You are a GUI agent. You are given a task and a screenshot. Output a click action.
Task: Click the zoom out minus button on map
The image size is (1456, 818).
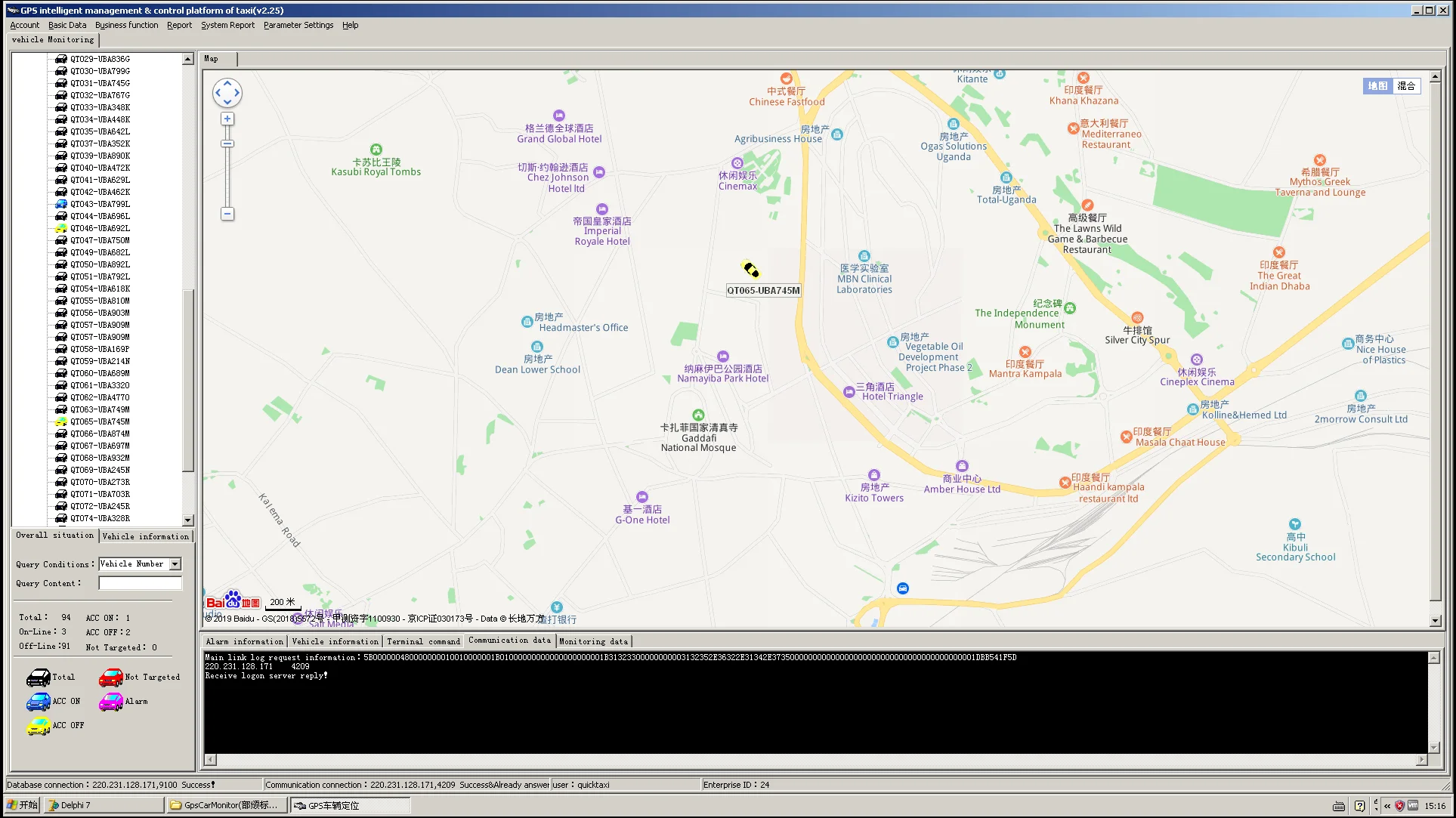[x=227, y=214]
